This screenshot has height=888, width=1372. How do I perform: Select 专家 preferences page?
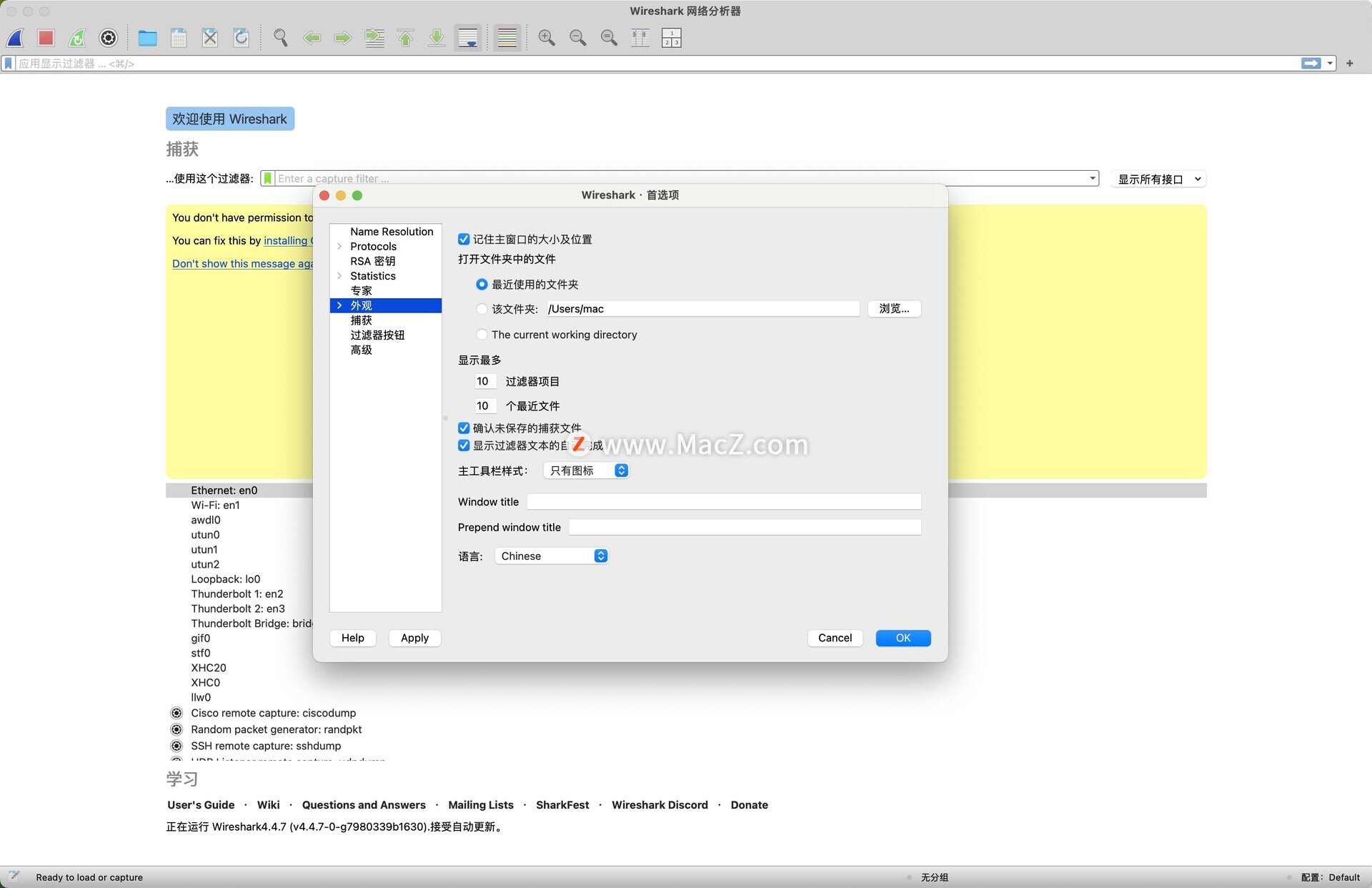(361, 291)
